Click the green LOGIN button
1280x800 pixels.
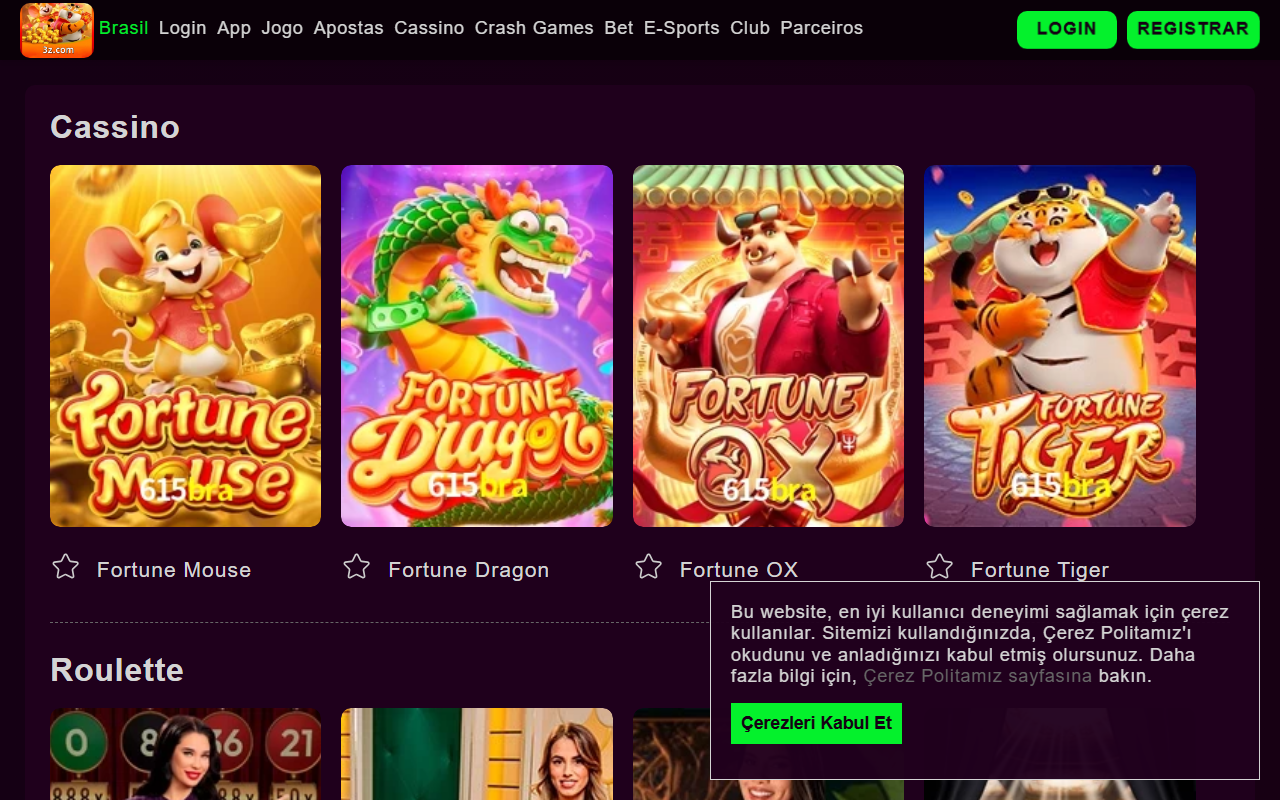(x=1067, y=30)
